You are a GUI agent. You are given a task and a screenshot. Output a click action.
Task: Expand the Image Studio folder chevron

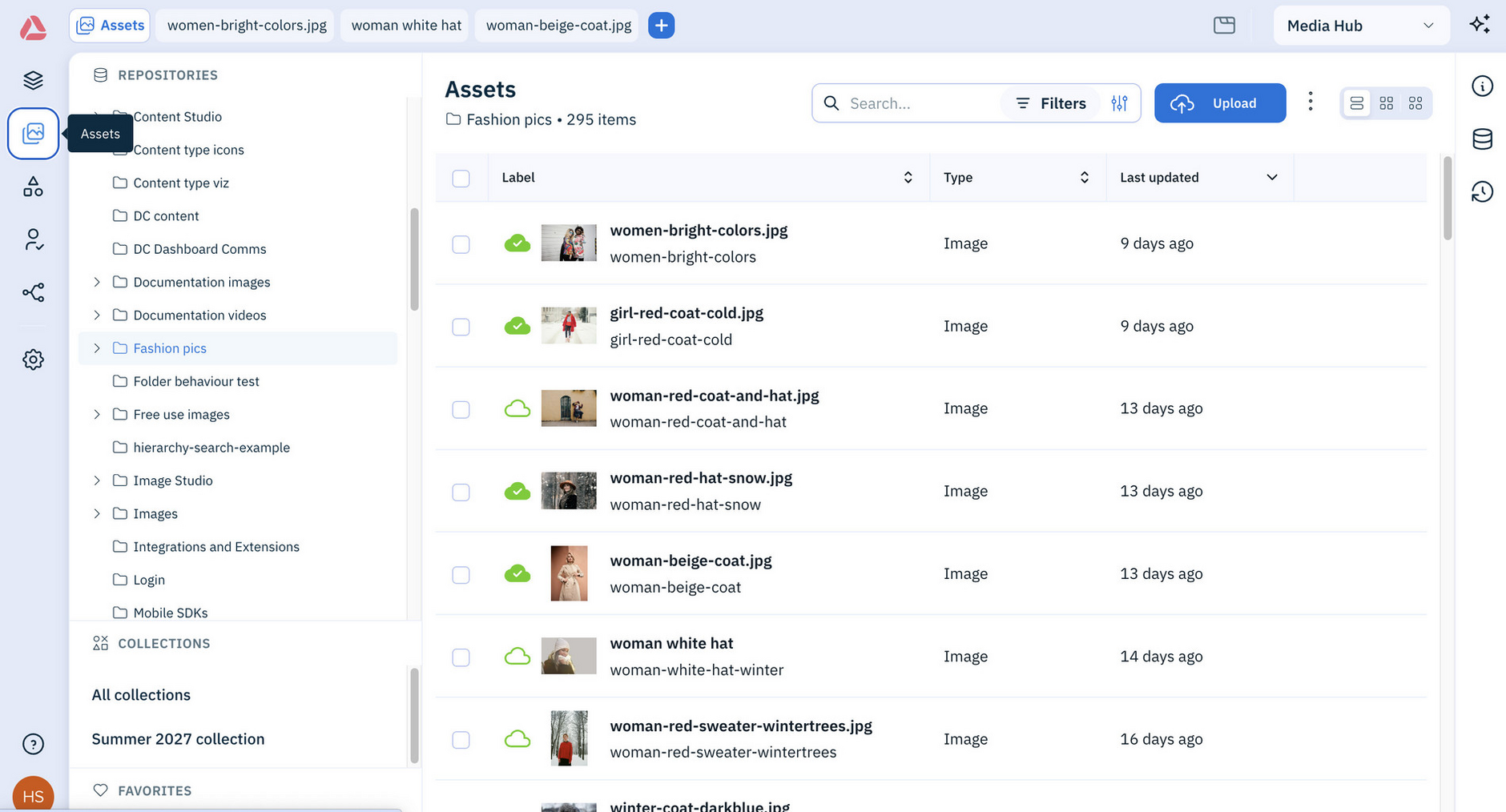coord(97,480)
